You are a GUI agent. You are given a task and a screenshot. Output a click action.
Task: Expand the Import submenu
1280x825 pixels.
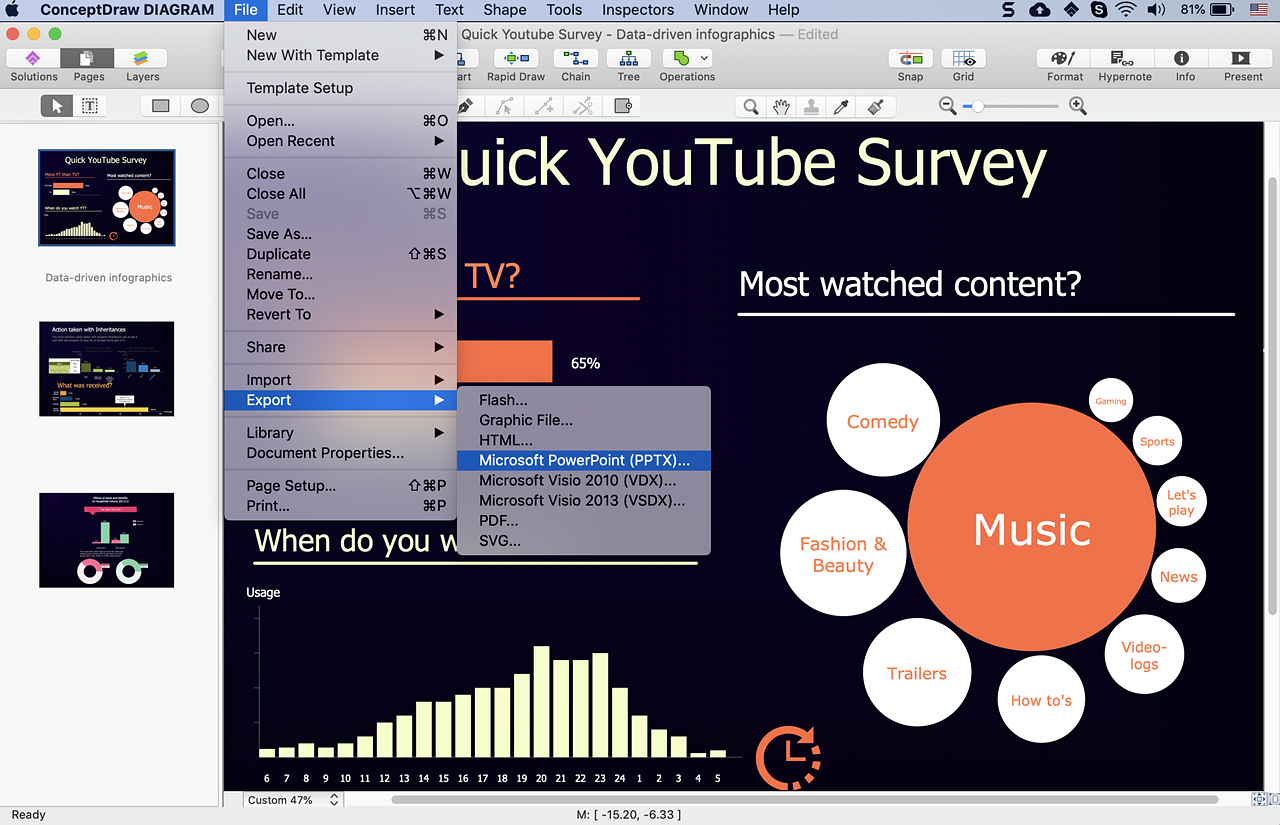pyautogui.click(x=340, y=380)
